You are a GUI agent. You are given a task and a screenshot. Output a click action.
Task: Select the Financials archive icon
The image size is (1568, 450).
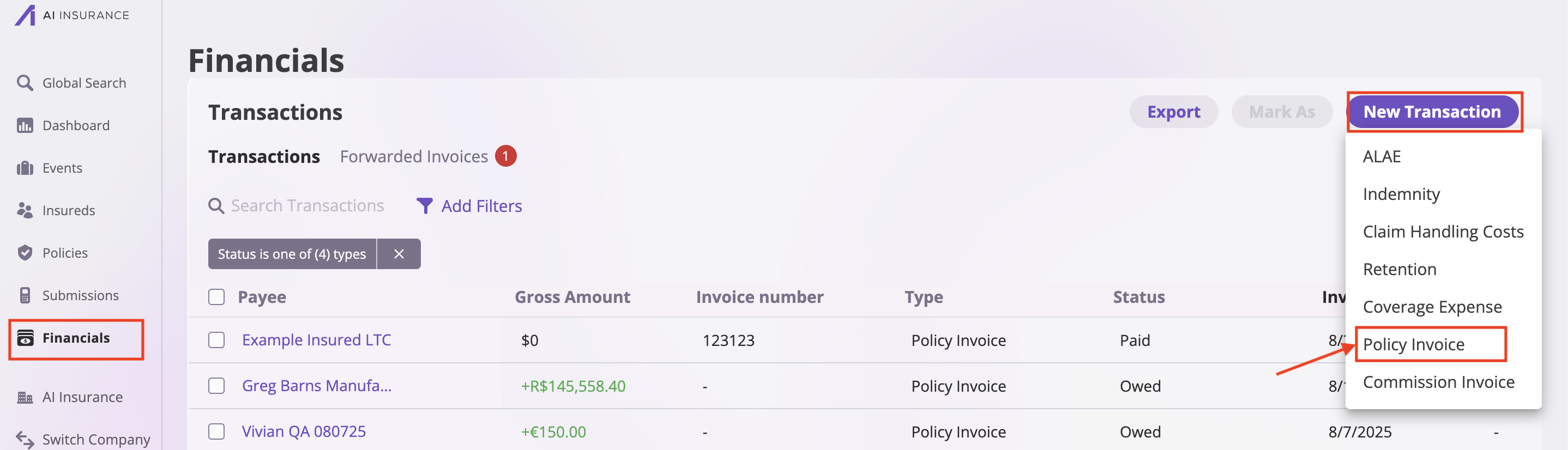pyautogui.click(x=26, y=338)
